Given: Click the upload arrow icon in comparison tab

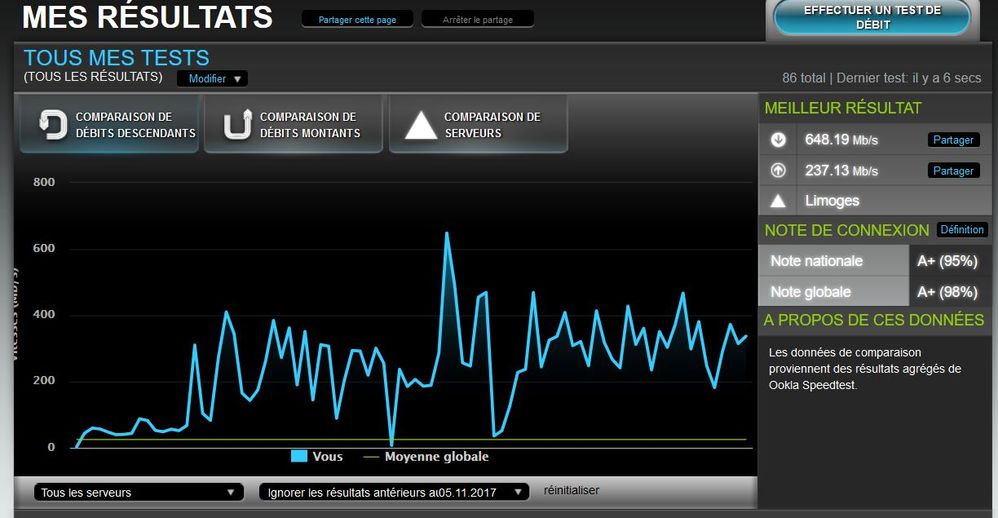Looking at the screenshot, I should [x=237, y=125].
